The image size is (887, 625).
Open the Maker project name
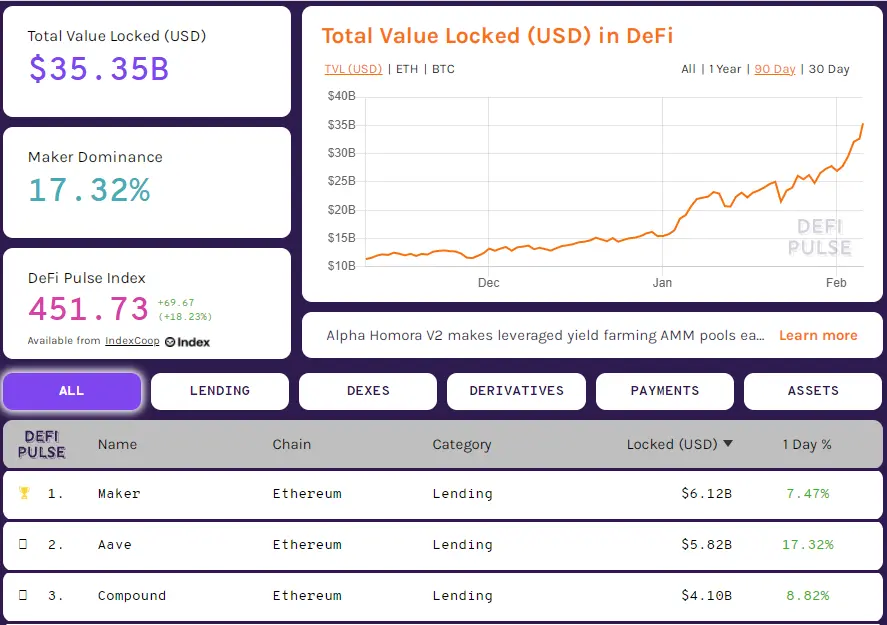pyautogui.click(x=119, y=494)
